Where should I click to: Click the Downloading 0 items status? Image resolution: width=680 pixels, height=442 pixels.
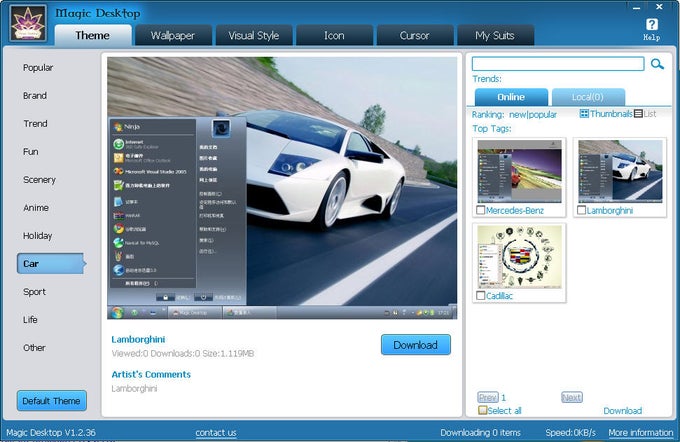(x=481, y=432)
